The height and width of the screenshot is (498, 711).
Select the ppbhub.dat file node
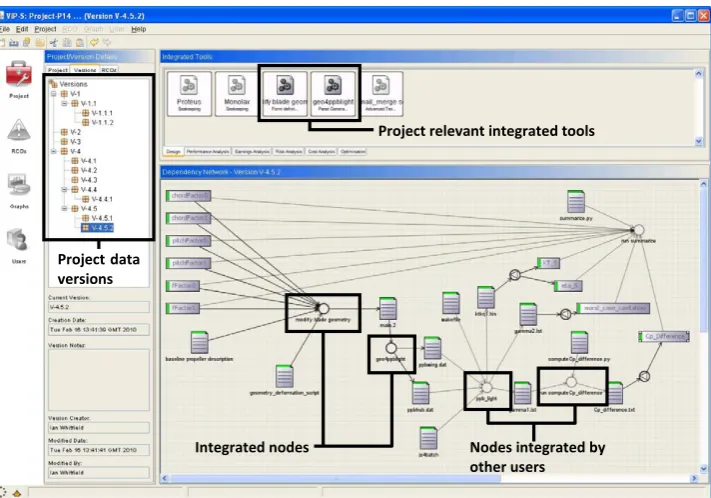tap(420, 393)
